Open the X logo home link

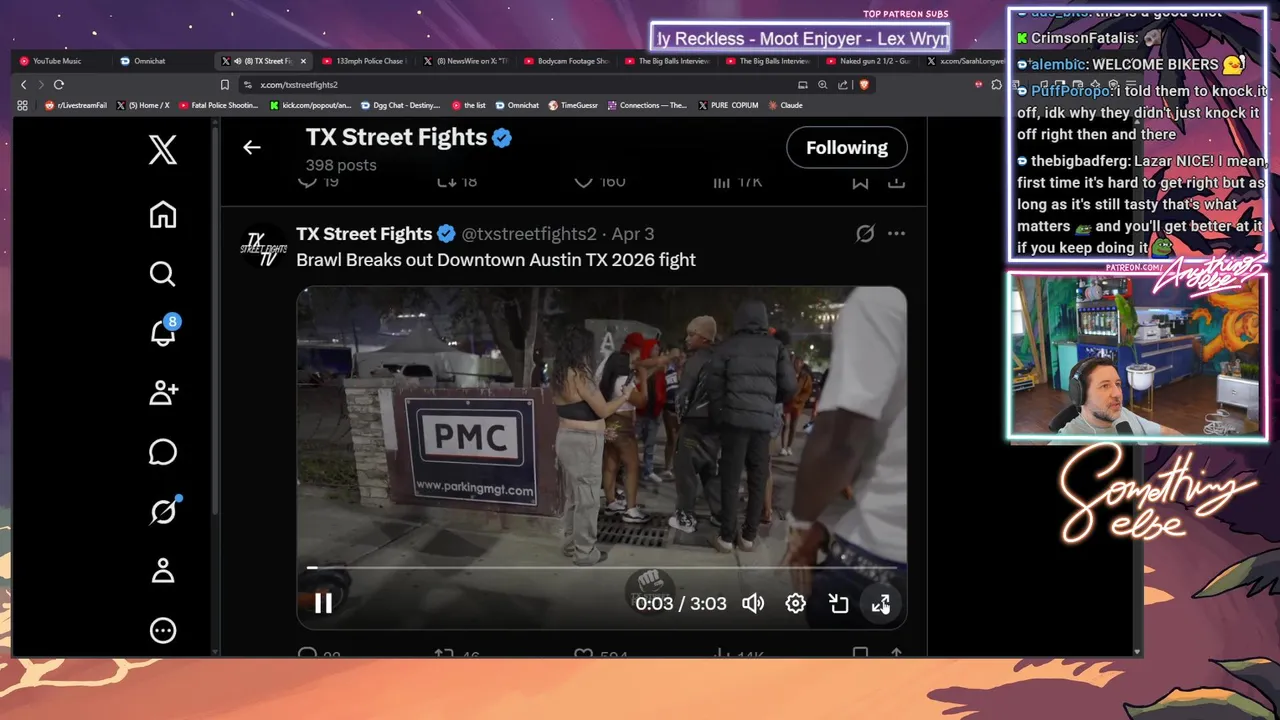click(163, 150)
